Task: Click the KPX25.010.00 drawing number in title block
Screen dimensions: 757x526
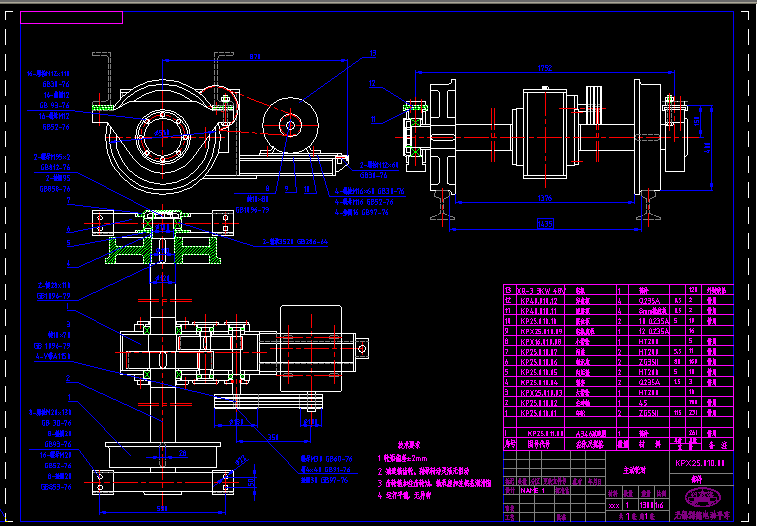Action: [x=699, y=463]
